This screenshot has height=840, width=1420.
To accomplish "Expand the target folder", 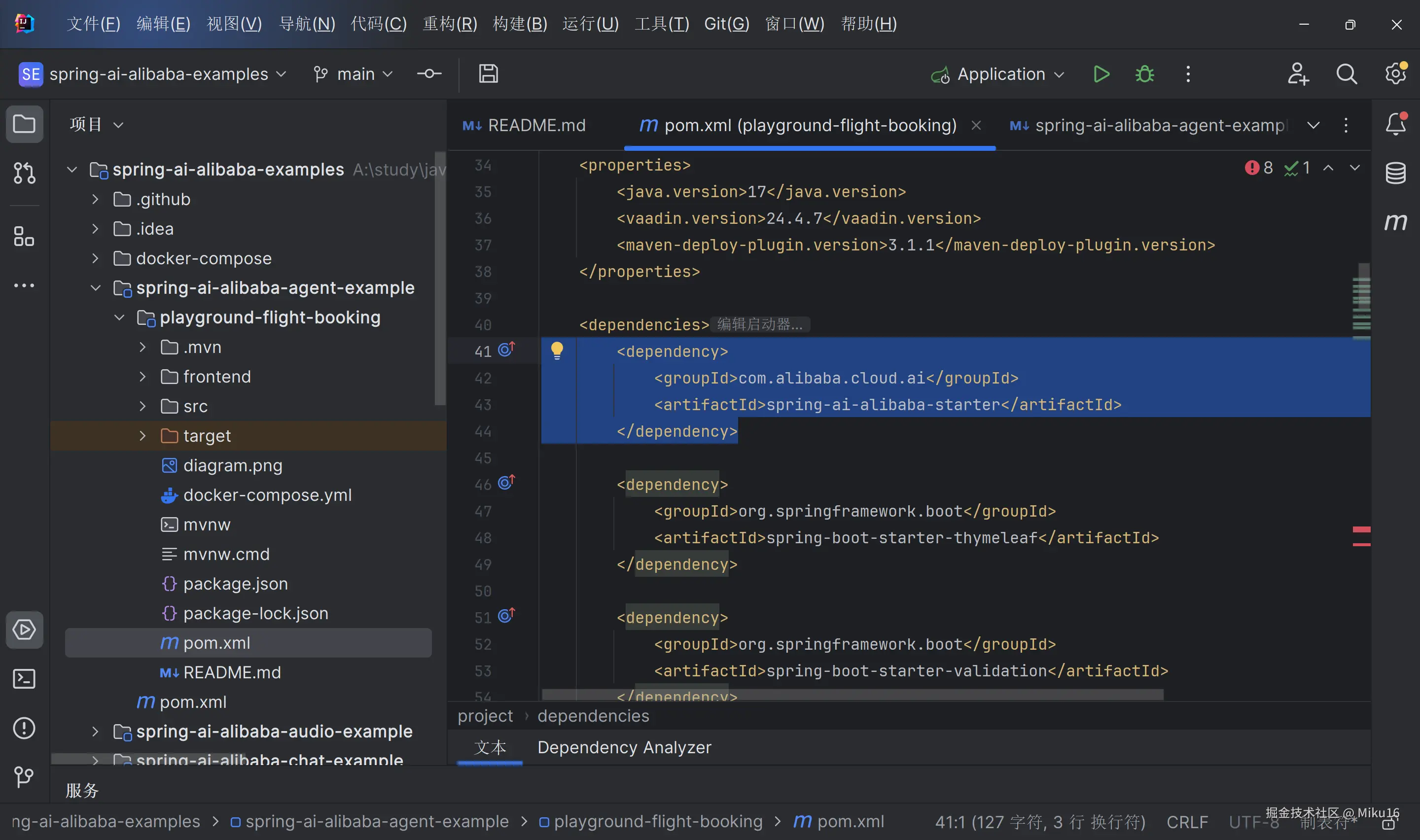I will (142, 436).
